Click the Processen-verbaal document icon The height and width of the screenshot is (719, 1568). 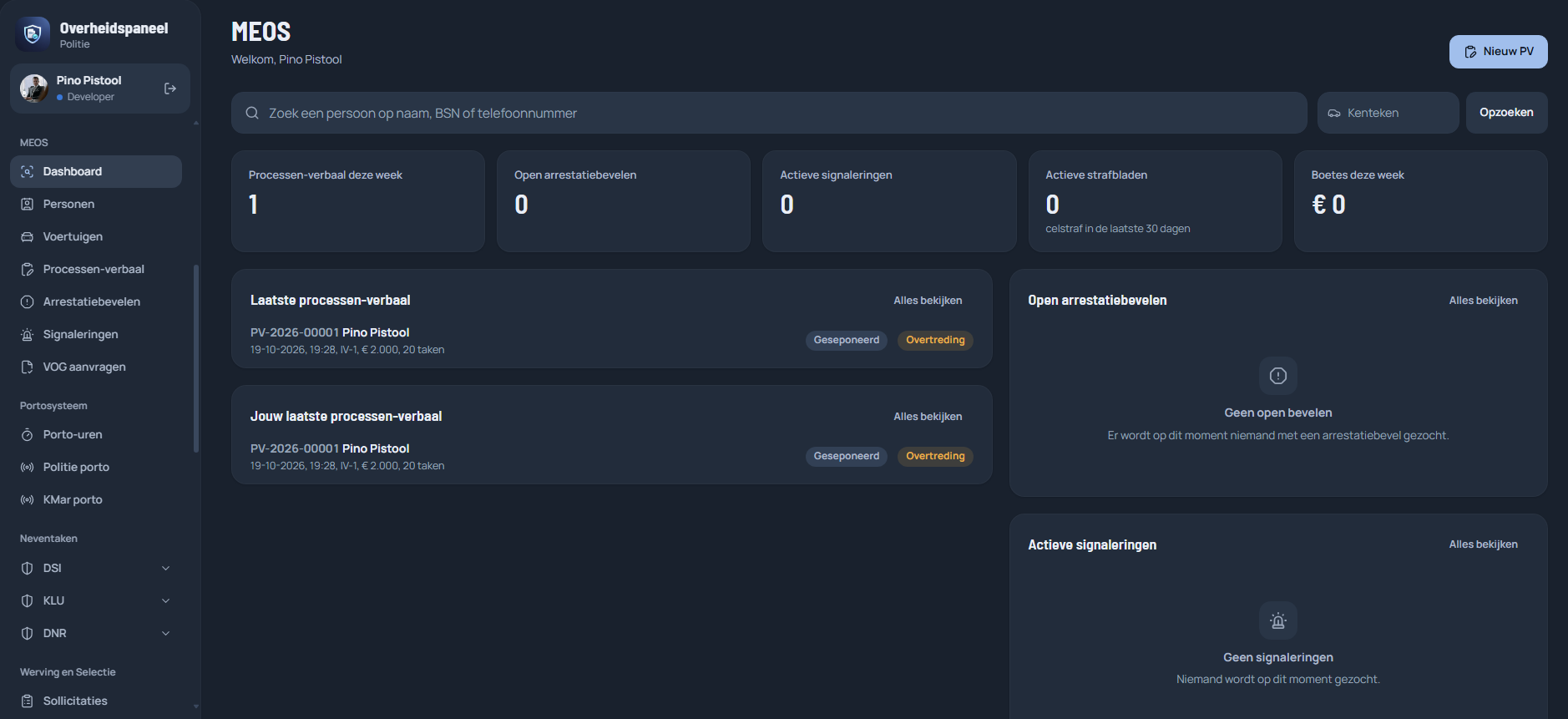28,269
